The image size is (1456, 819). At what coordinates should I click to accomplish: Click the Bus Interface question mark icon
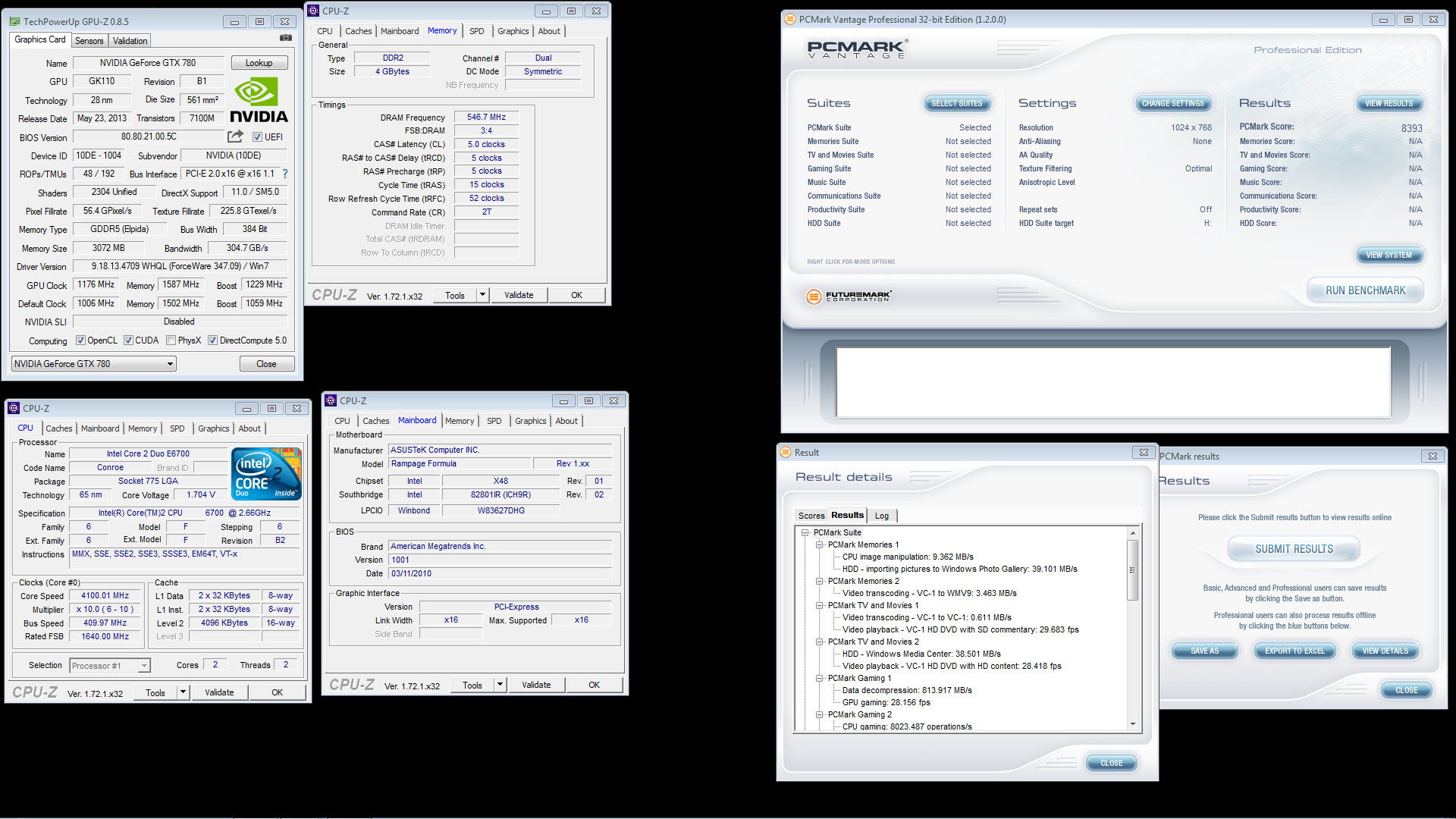(x=285, y=174)
